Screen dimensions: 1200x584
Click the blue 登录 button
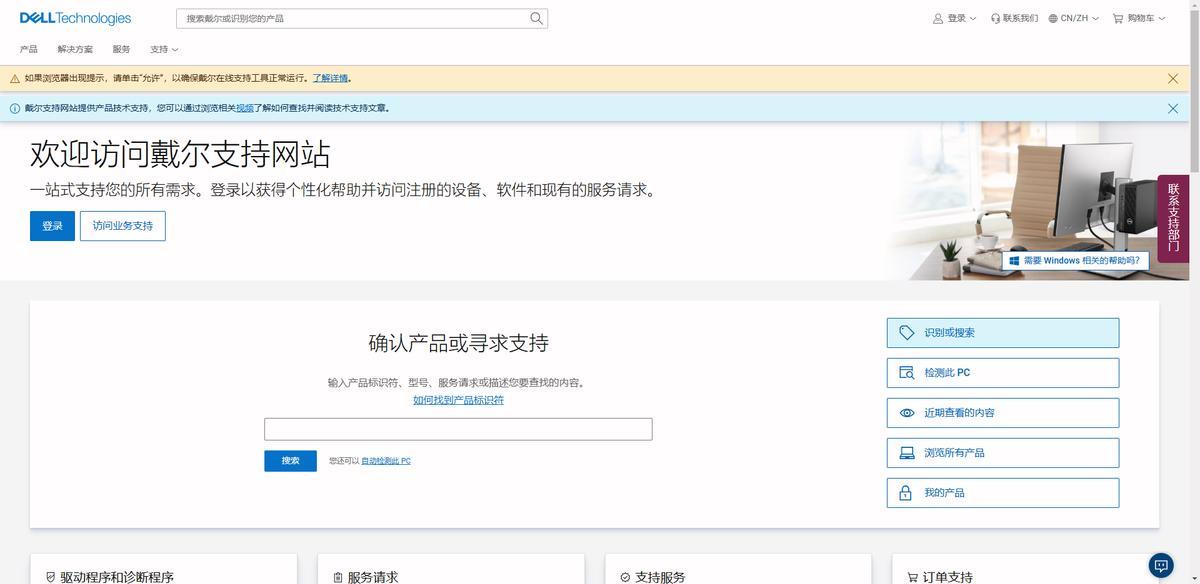52,226
